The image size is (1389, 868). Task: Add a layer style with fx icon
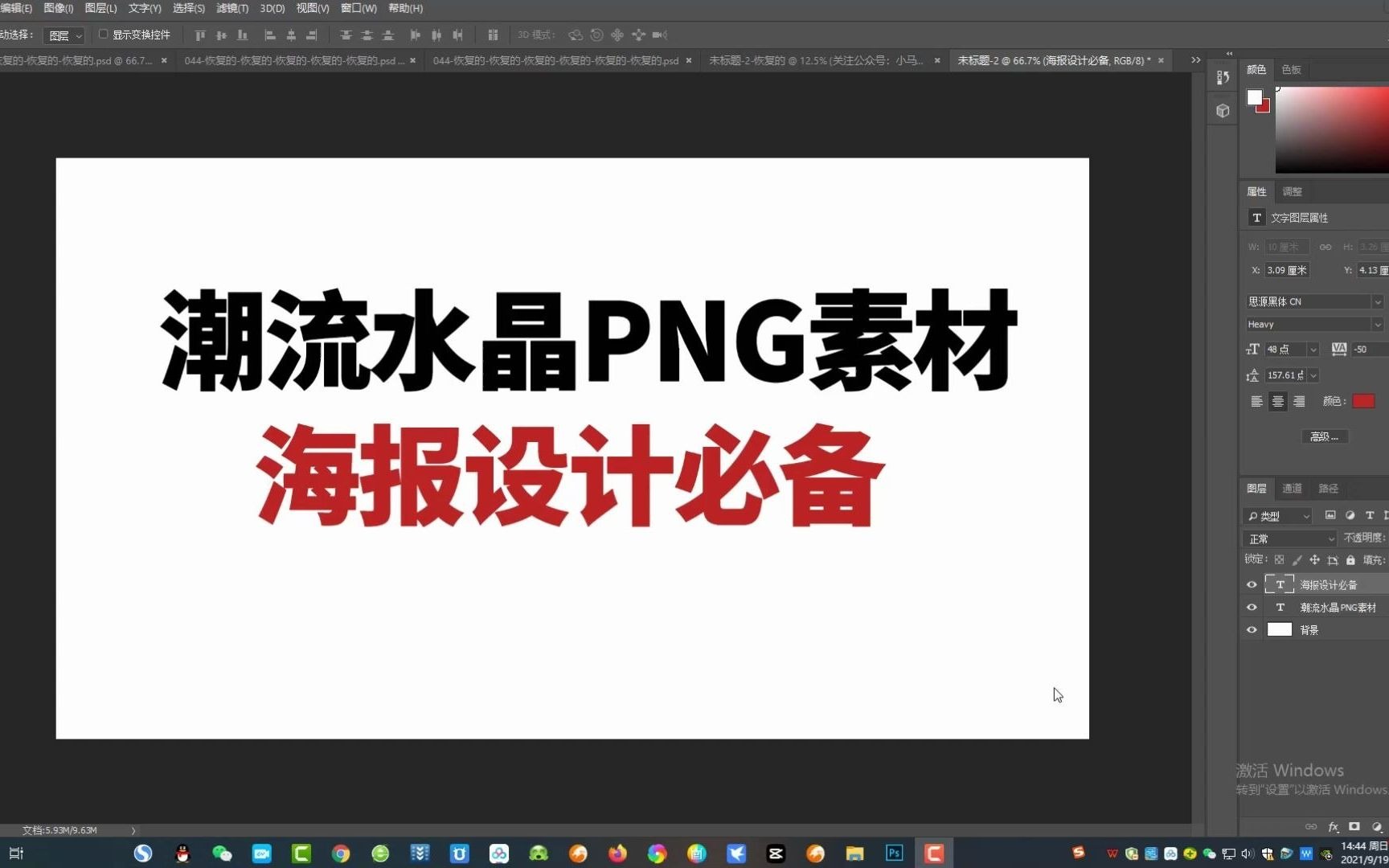pyautogui.click(x=1334, y=826)
